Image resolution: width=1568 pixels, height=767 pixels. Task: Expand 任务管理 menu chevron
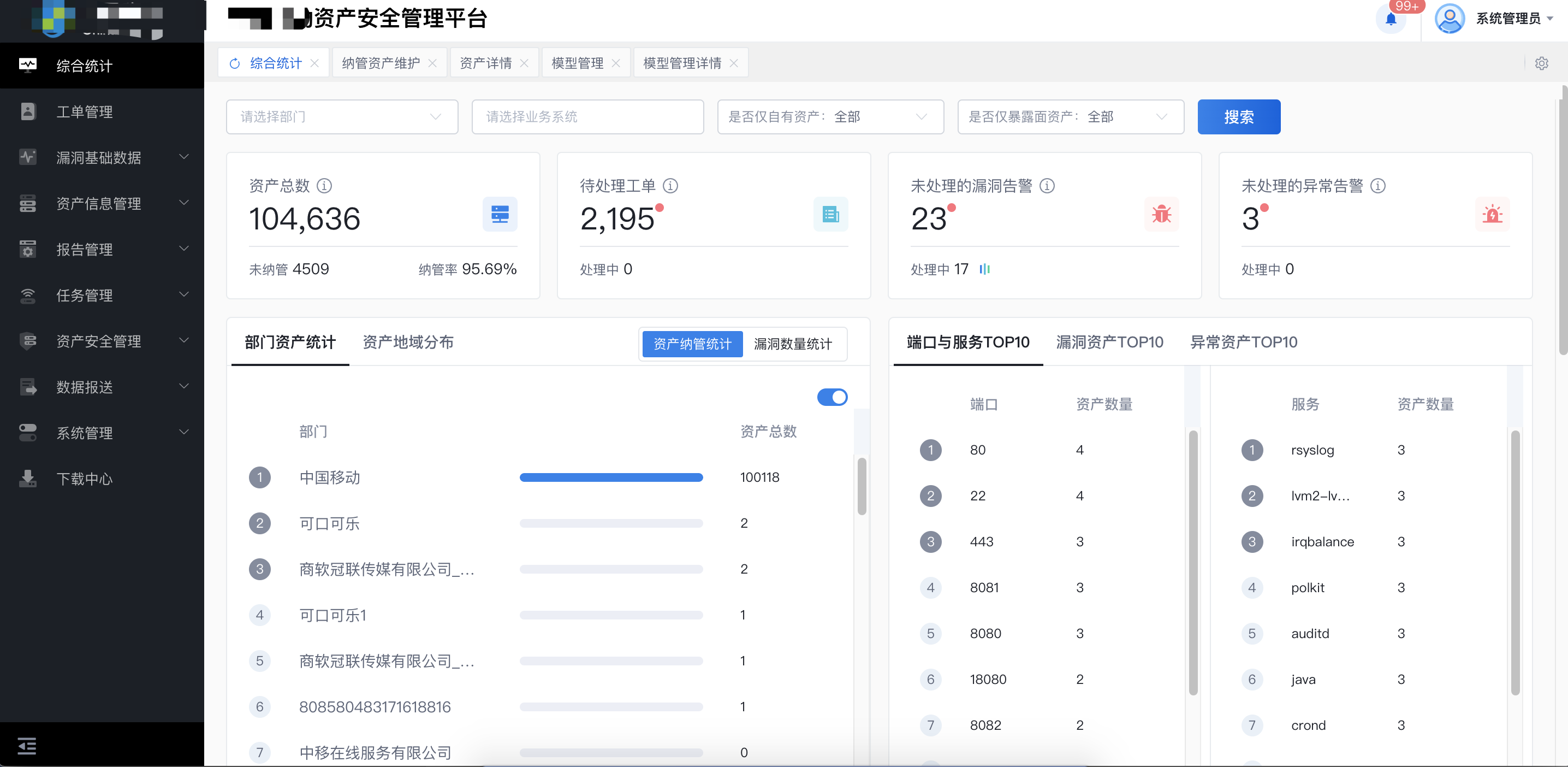pyautogui.click(x=183, y=295)
